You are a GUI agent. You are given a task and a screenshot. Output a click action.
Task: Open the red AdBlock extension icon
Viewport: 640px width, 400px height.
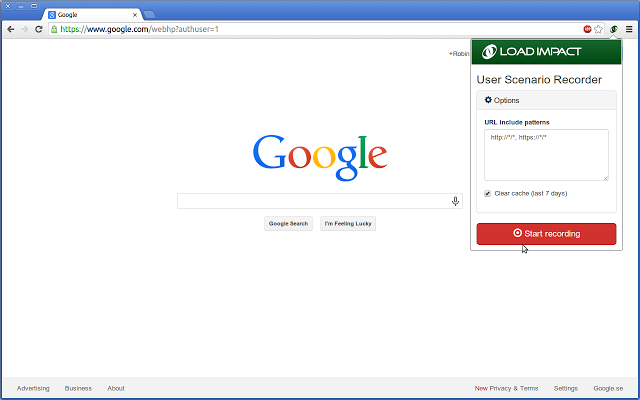coord(587,29)
